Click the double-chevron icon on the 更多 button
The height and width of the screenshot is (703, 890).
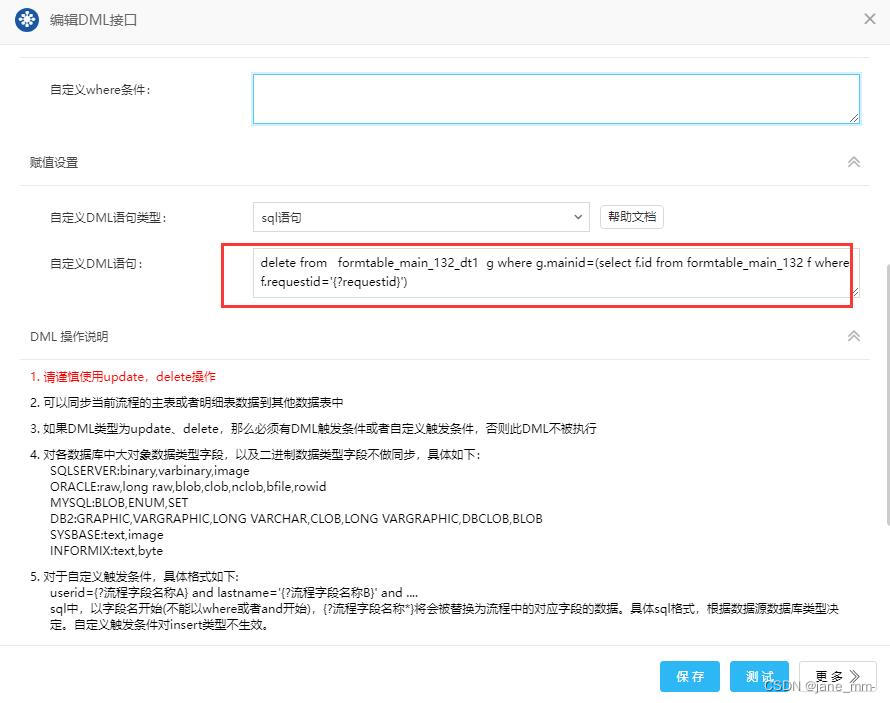(x=857, y=676)
